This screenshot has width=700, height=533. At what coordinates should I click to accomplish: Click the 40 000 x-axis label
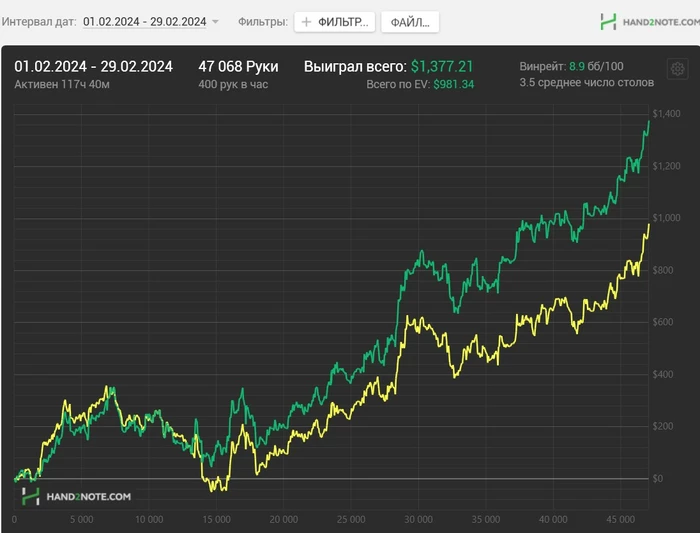(553, 520)
